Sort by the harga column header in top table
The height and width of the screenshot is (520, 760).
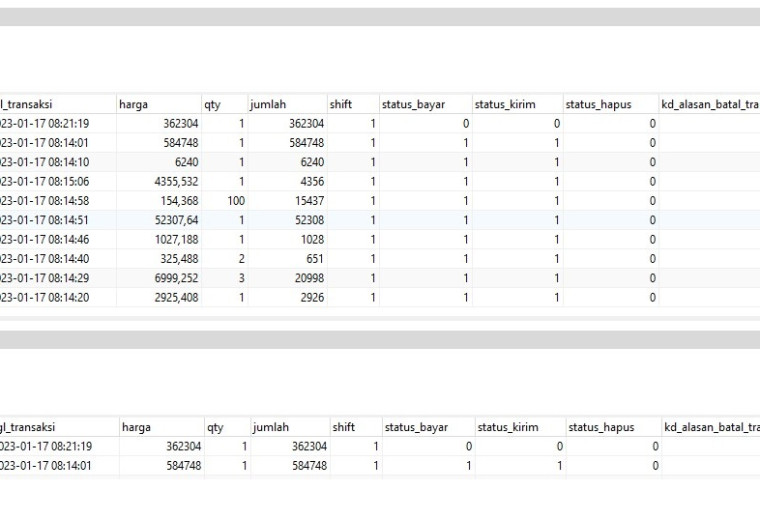coord(158,104)
